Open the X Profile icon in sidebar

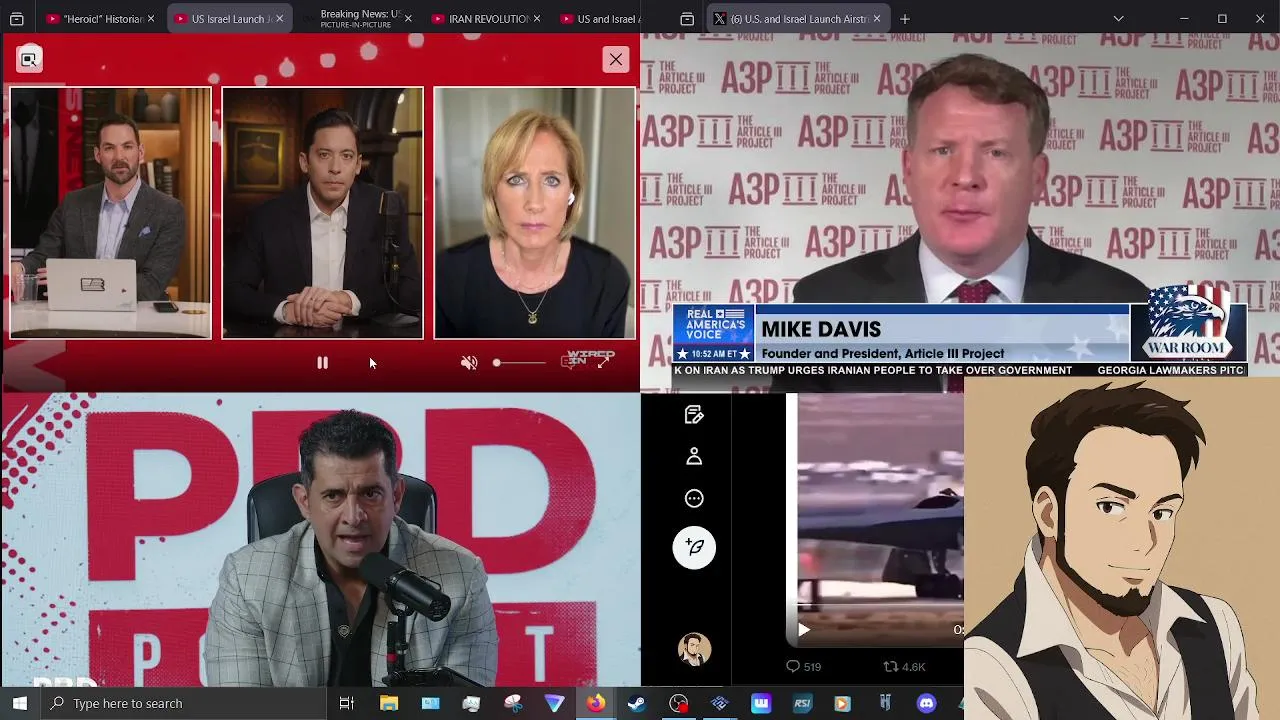[x=694, y=456]
